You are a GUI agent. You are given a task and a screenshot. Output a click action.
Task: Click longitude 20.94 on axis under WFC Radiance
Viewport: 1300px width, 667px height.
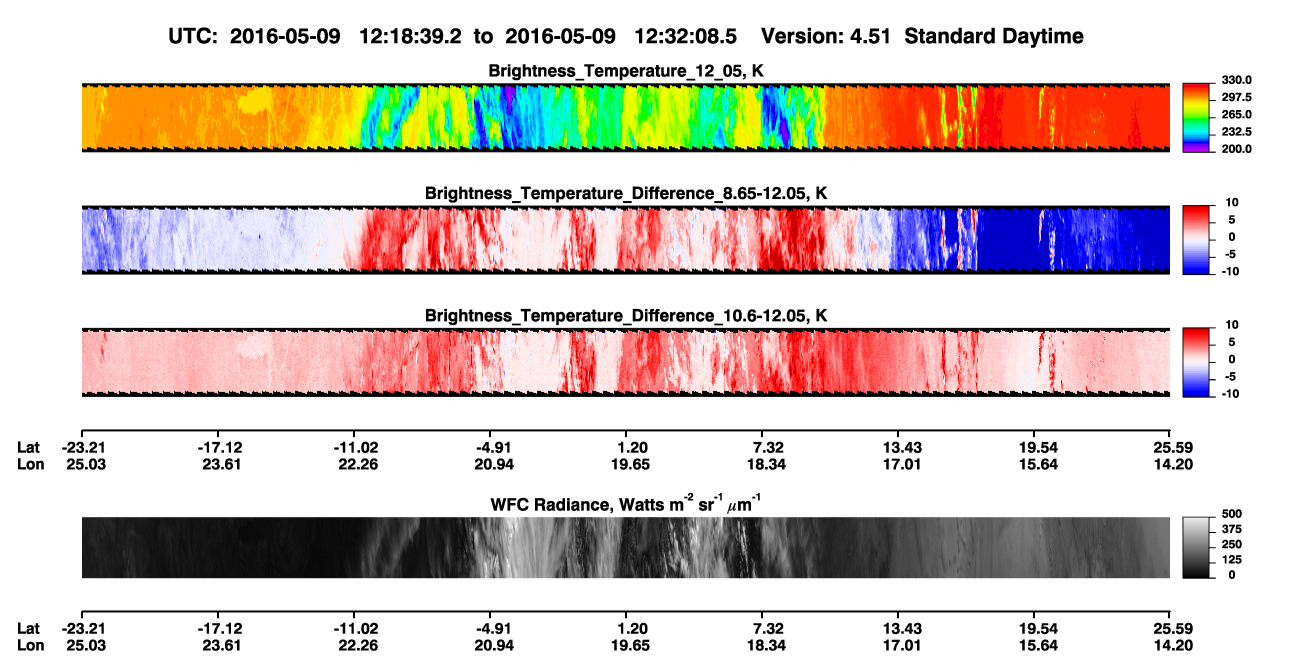495,646
